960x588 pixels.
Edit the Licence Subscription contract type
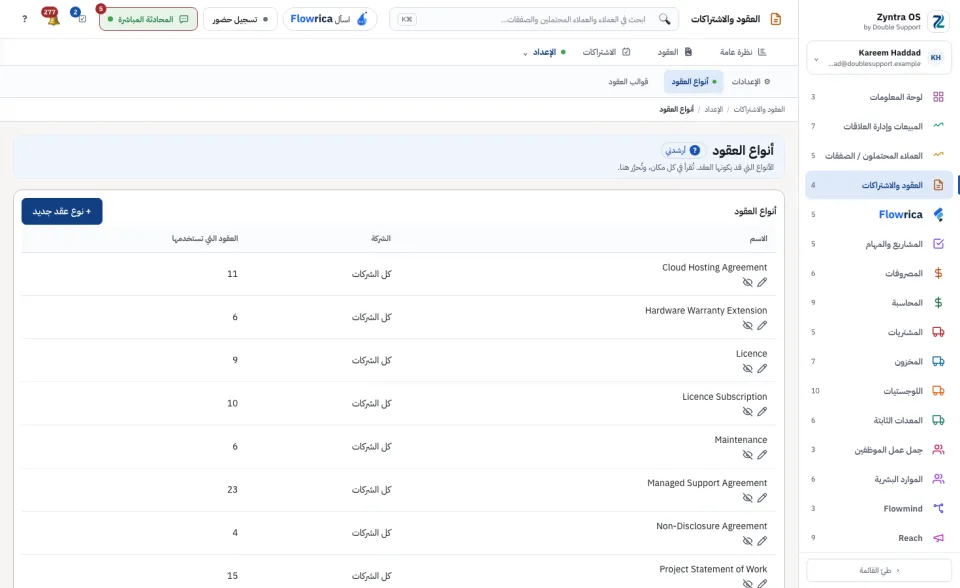coord(762,412)
